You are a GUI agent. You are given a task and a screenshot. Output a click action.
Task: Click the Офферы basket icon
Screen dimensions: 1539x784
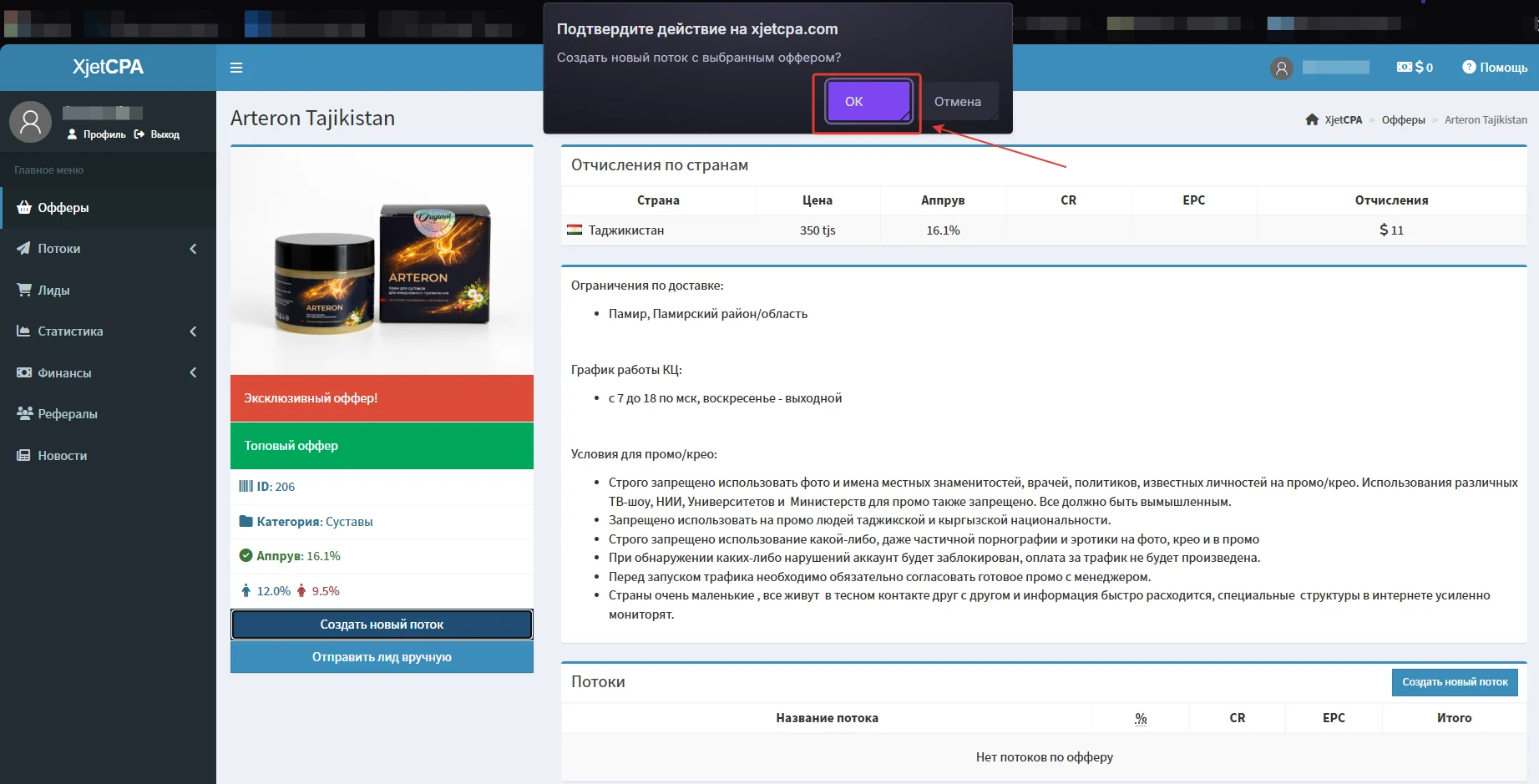coord(24,207)
